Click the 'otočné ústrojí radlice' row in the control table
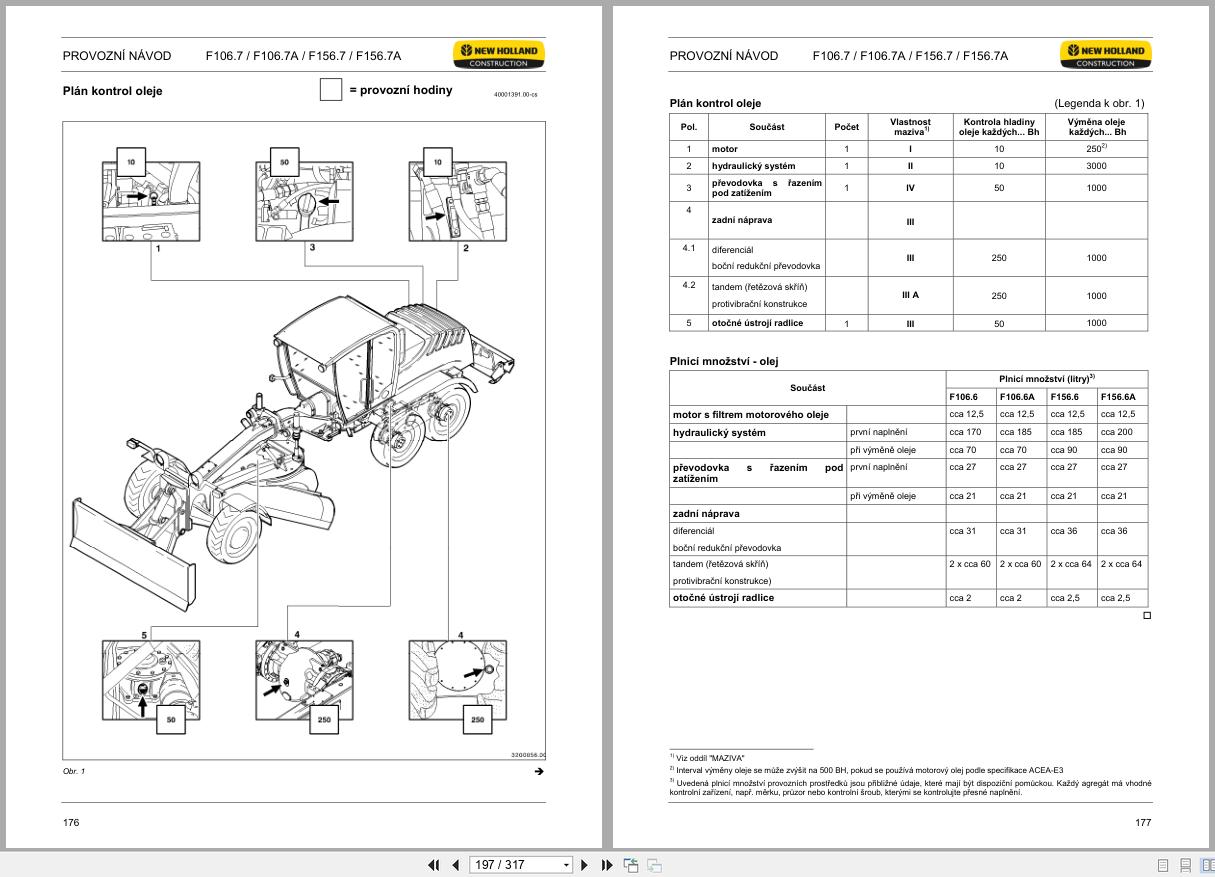 tap(908, 323)
